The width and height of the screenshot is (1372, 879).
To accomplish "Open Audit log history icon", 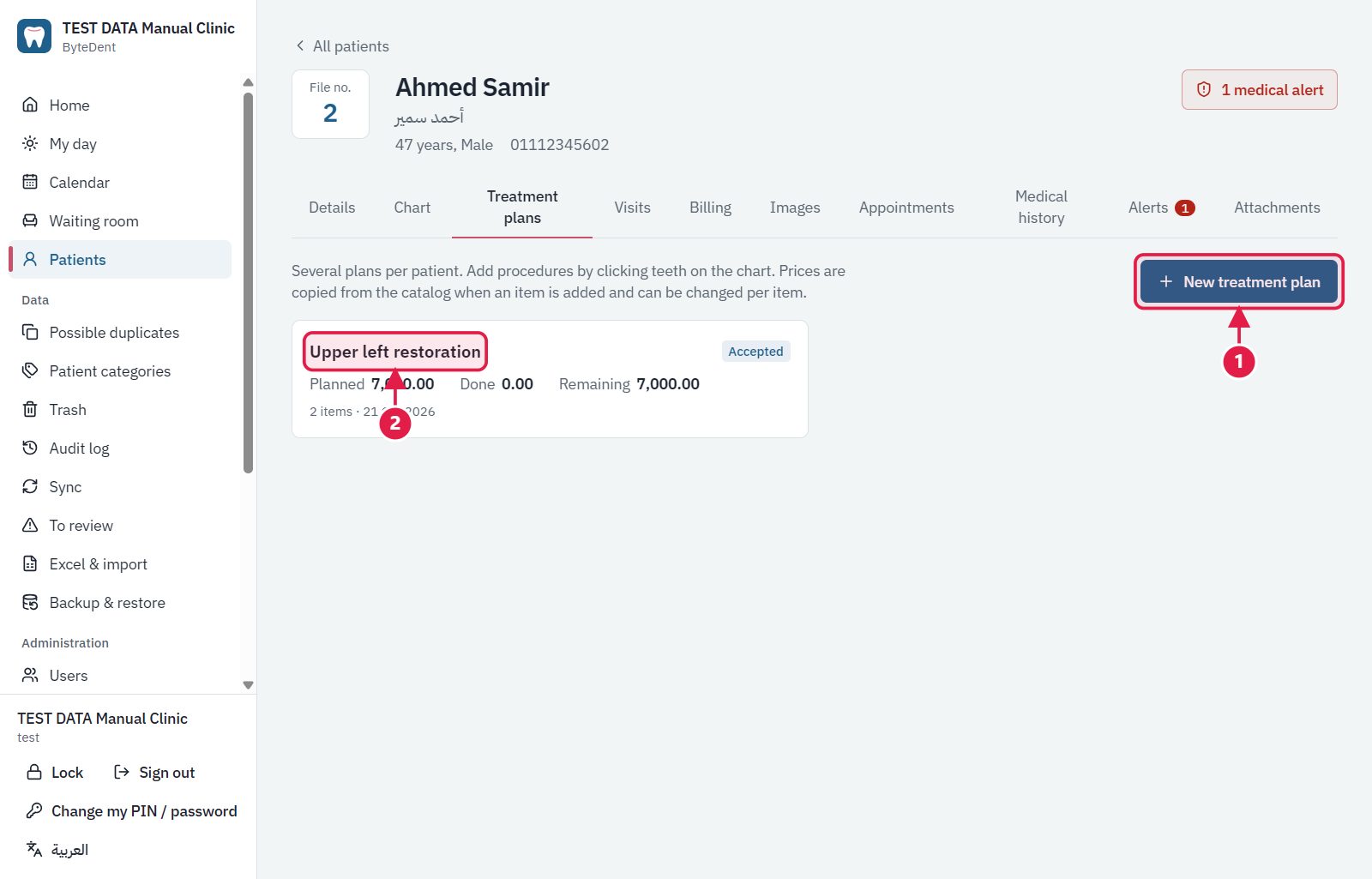I will pyautogui.click(x=30, y=448).
